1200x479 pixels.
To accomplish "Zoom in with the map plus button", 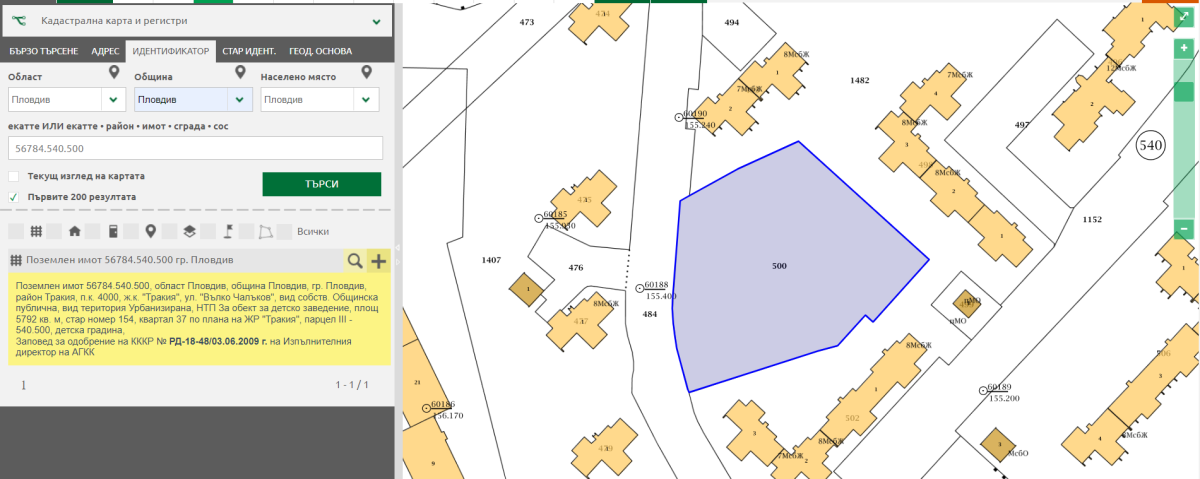I will coord(1184,47).
